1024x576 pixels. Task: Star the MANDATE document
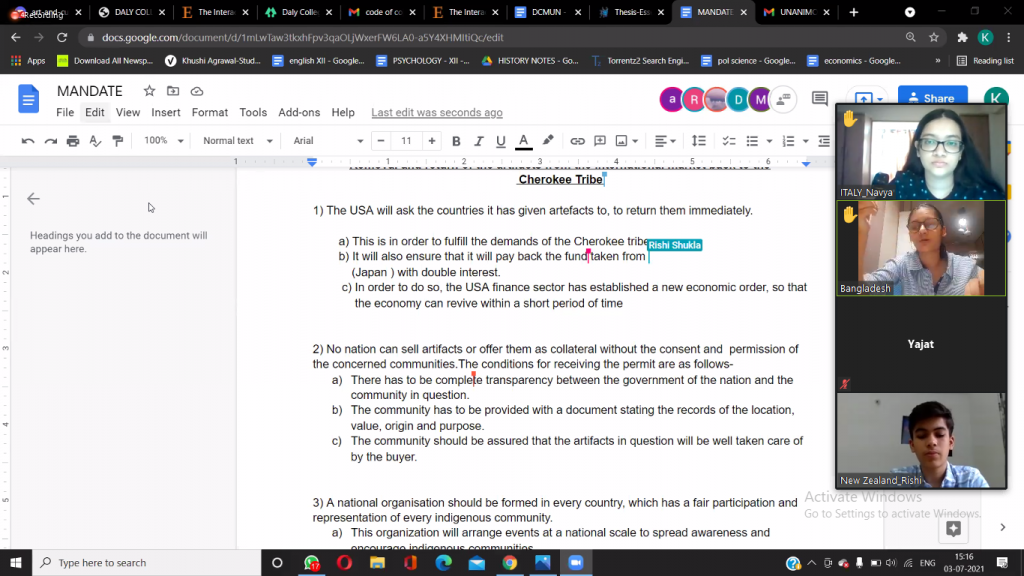(149, 91)
